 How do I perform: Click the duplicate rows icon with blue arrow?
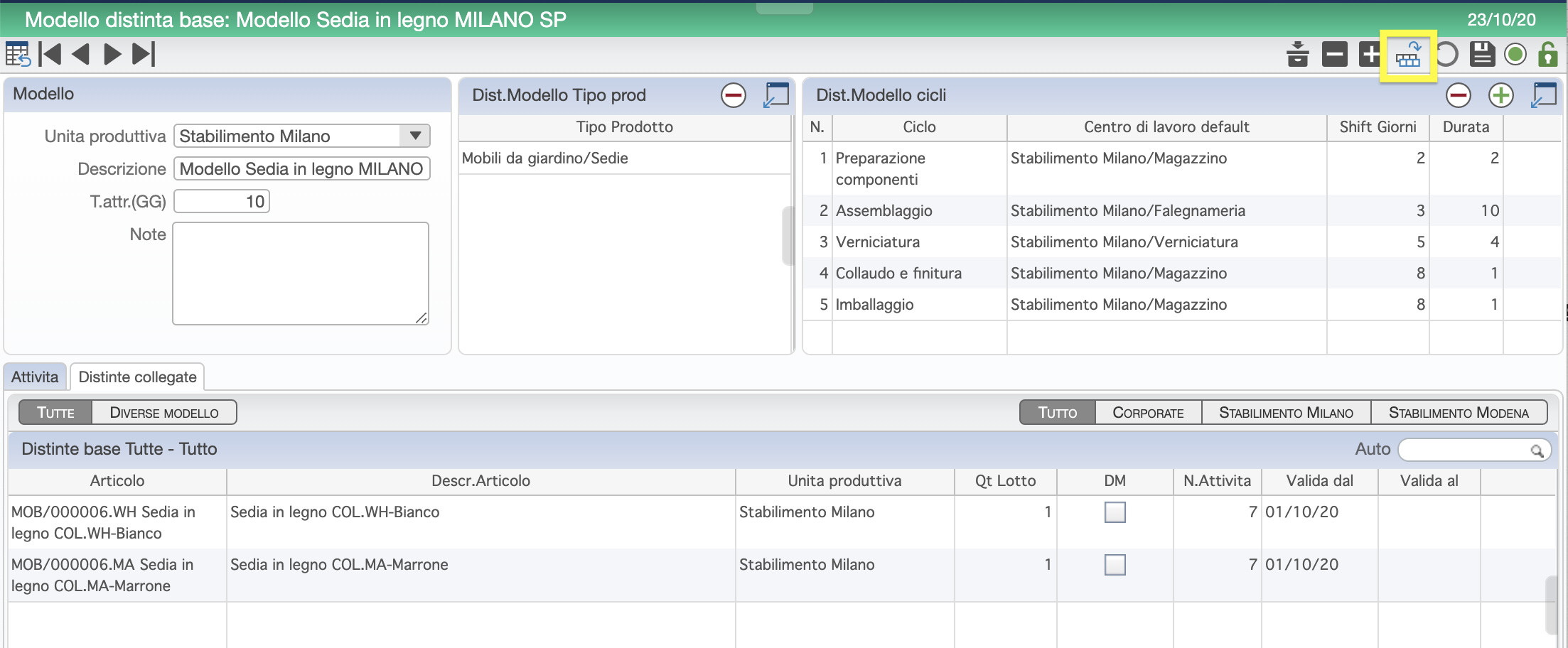1408,55
